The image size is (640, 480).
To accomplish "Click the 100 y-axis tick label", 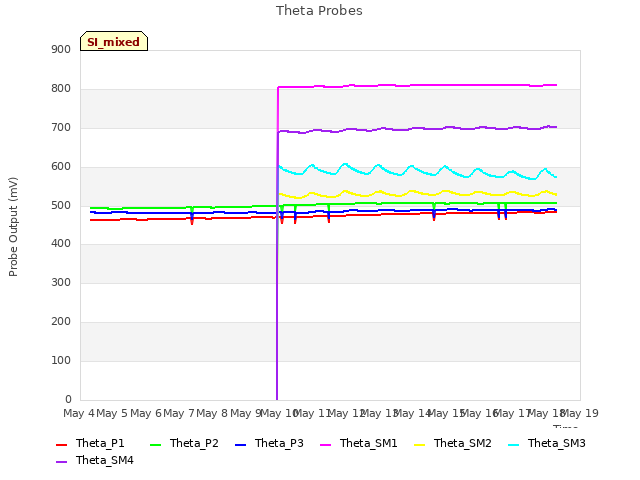I will [x=61, y=360].
